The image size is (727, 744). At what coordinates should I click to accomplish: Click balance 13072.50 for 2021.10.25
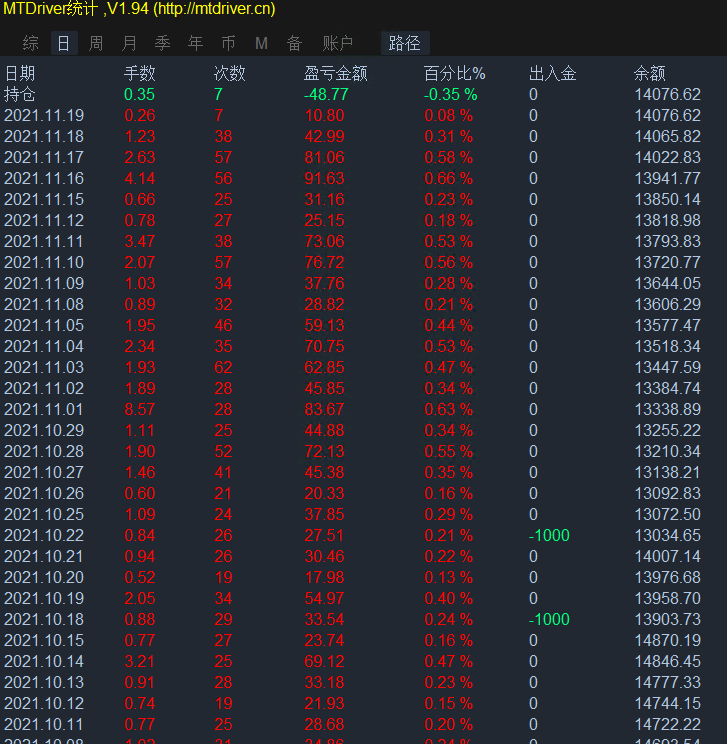click(x=668, y=514)
